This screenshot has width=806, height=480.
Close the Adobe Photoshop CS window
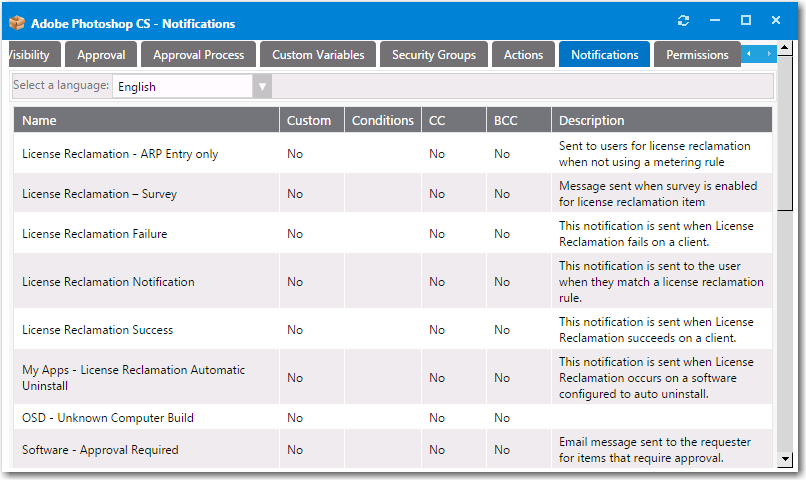click(x=776, y=21)
